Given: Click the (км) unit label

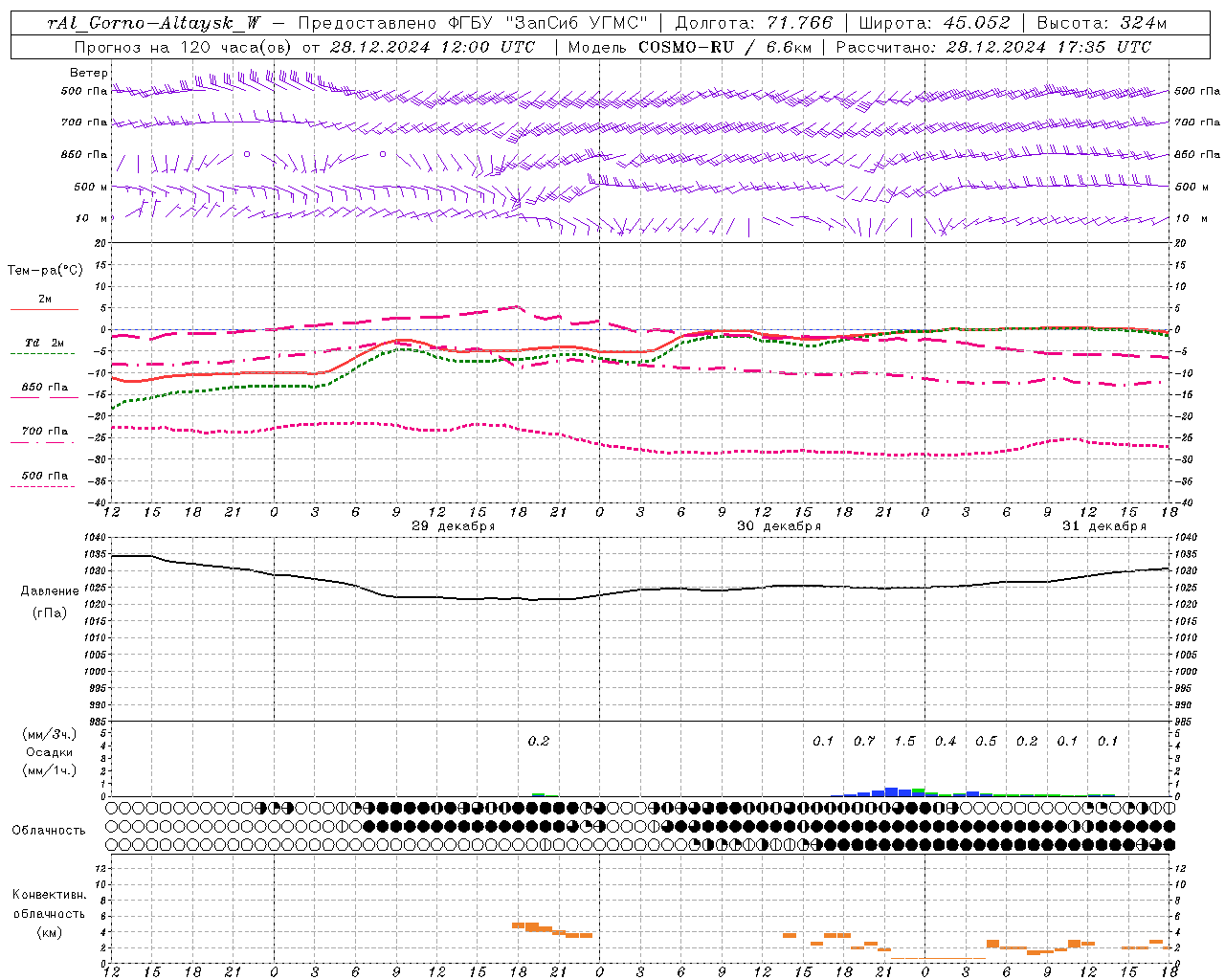Looking at the screenshot, I should coord(49,932).
